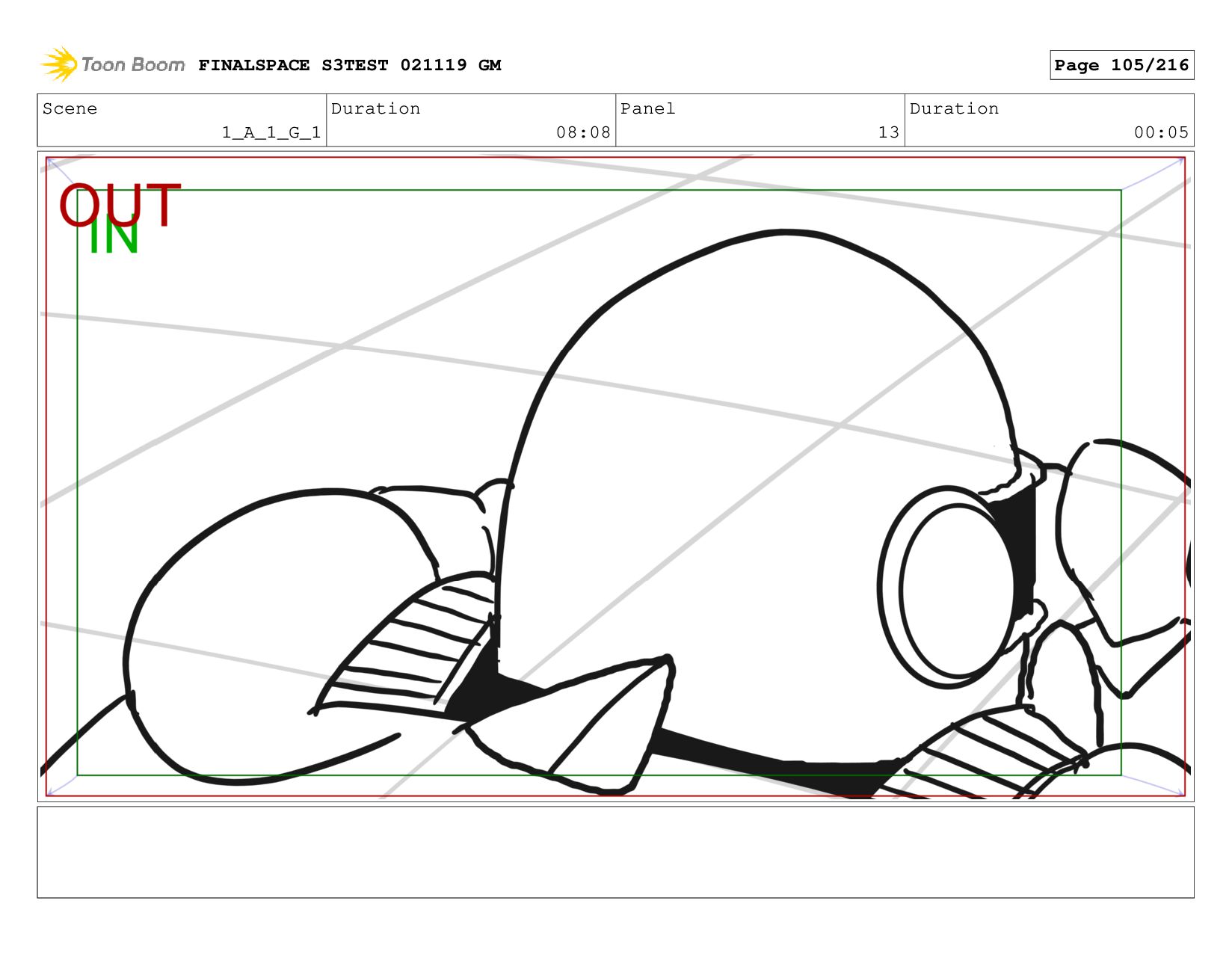Click the green 'IN' camera label

tap(114, 236)
